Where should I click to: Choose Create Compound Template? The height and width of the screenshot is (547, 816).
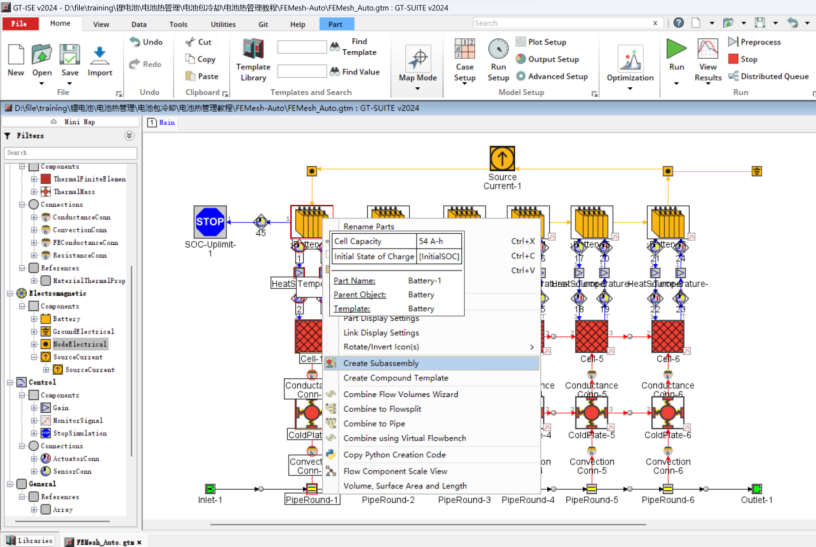click(x=431, y=378)
